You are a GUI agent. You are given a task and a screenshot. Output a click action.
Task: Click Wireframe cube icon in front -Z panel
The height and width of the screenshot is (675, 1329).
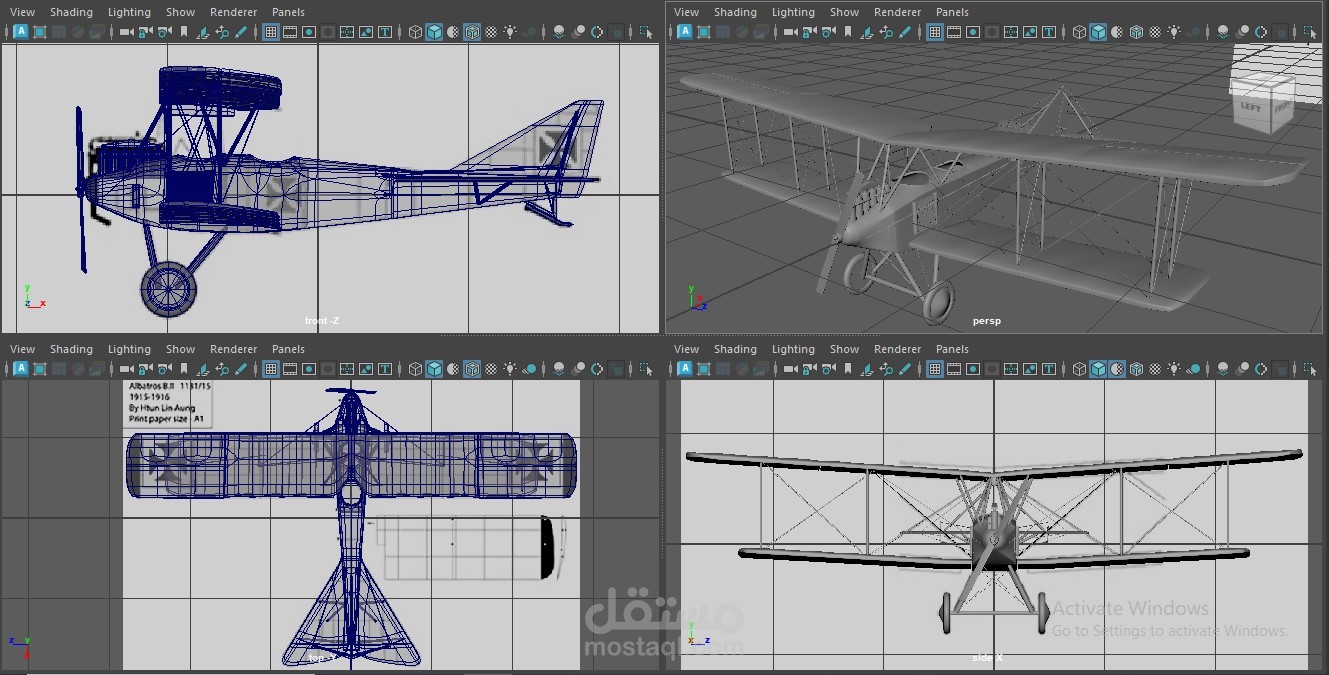(x=415, y=32)
